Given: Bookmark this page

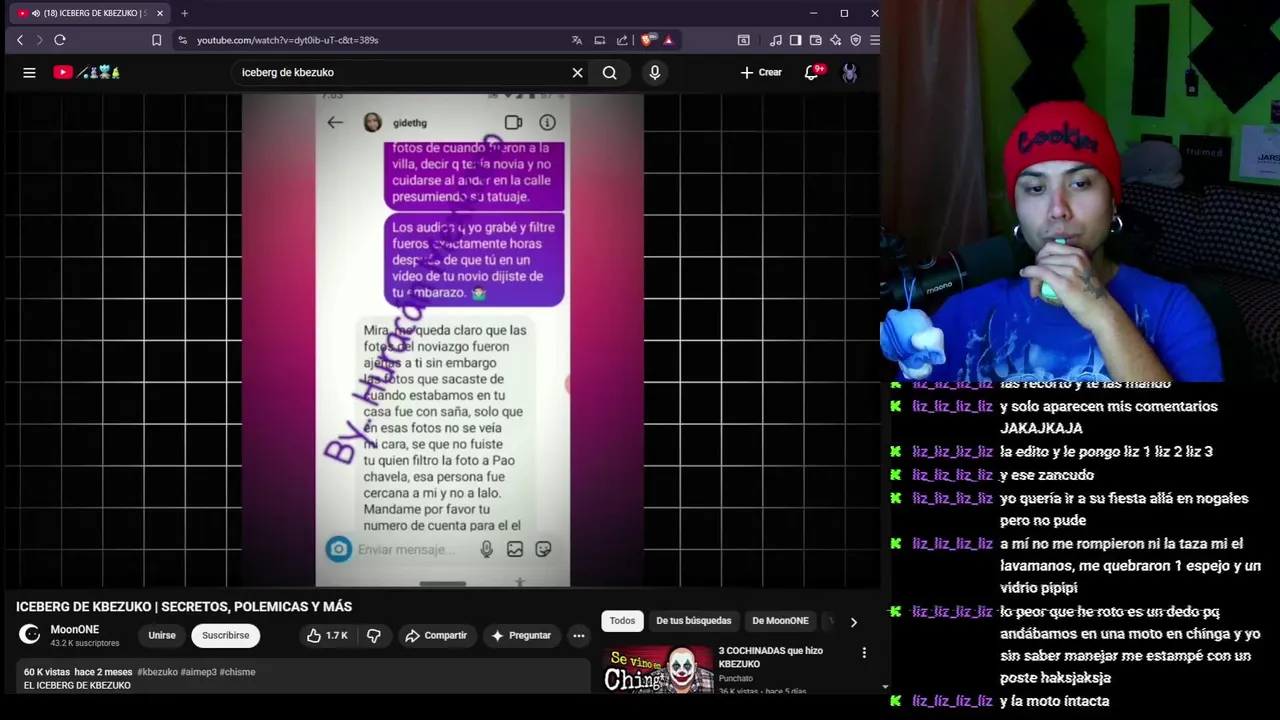Looking at the screenshot, I should click(156, 40).
